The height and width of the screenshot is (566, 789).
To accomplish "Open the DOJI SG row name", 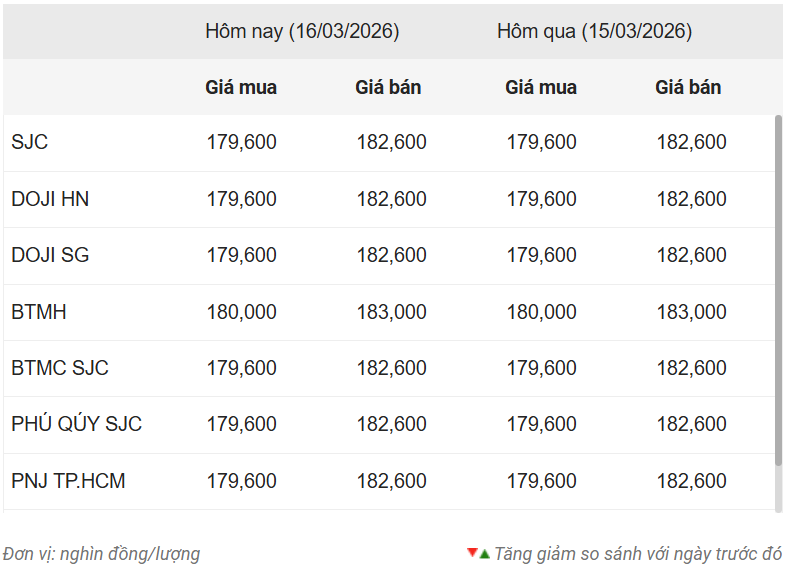I will coord(50,255).
